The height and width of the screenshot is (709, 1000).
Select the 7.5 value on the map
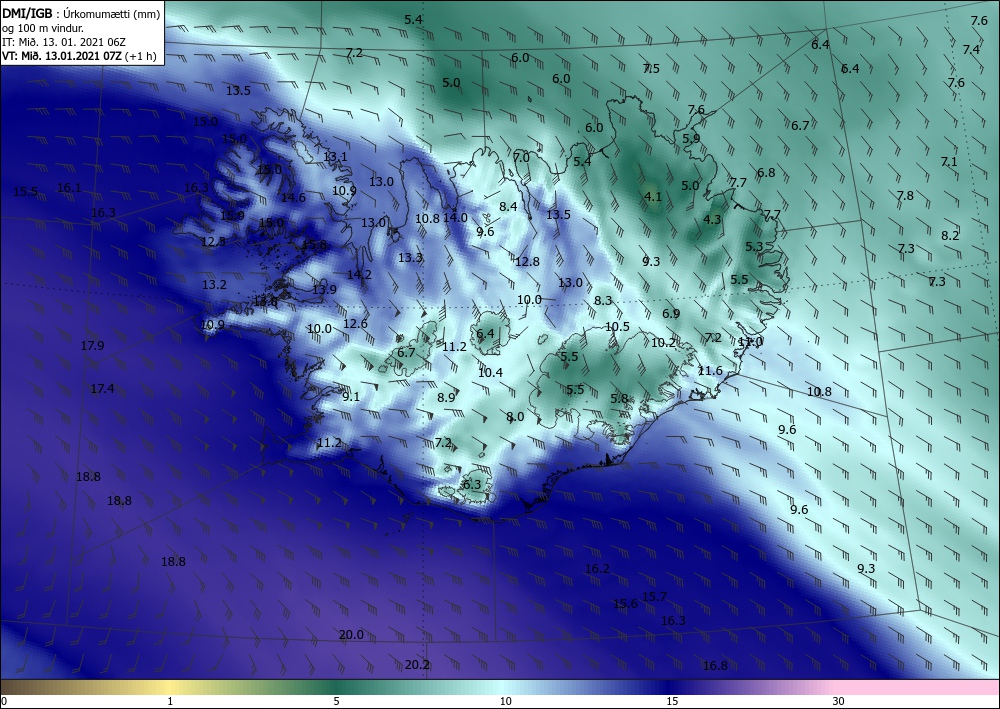pyautogui.click(x=651, y=69)
